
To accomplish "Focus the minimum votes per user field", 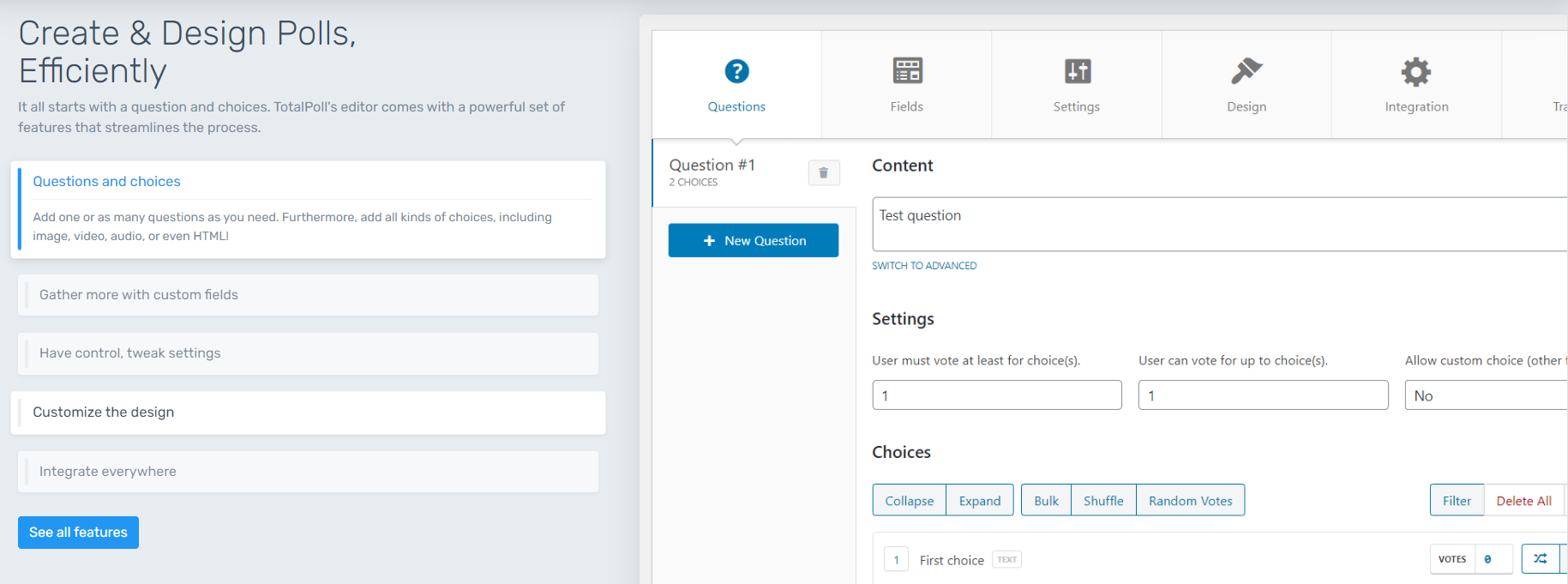I will (x=997, y=395).
